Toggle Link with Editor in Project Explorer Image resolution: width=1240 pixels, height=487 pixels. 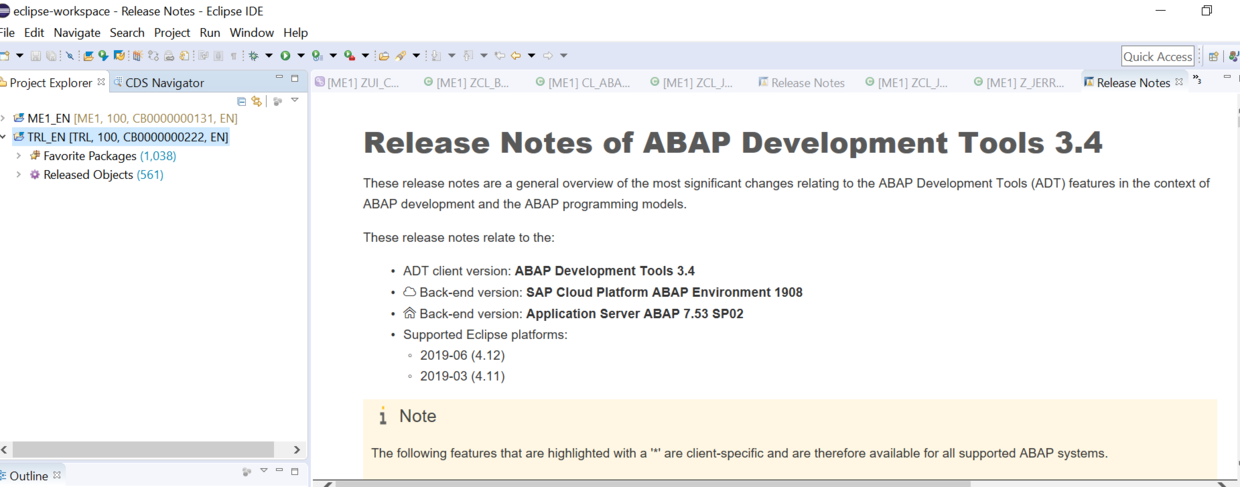[257, 101]
